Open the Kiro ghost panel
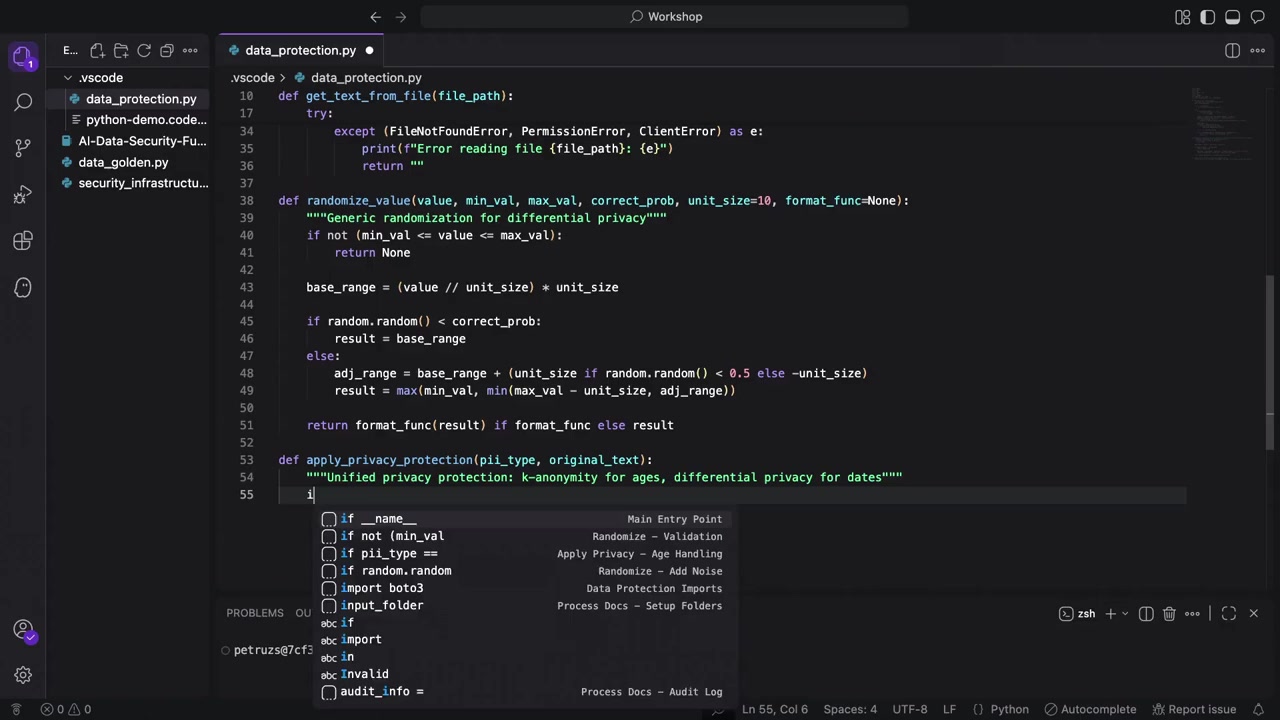 (x=23, y=288)
